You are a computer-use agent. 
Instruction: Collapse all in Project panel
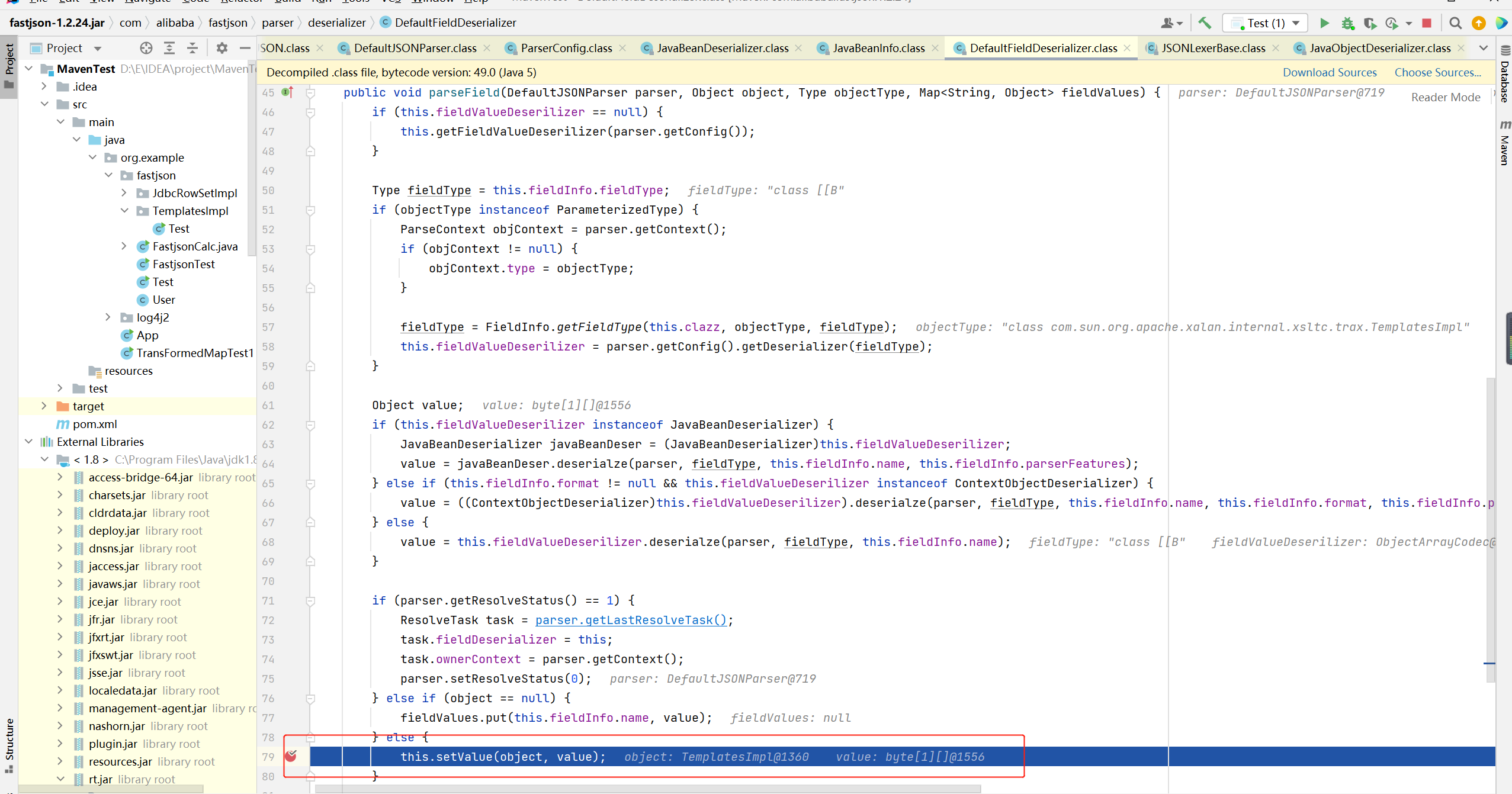(192, 48)
